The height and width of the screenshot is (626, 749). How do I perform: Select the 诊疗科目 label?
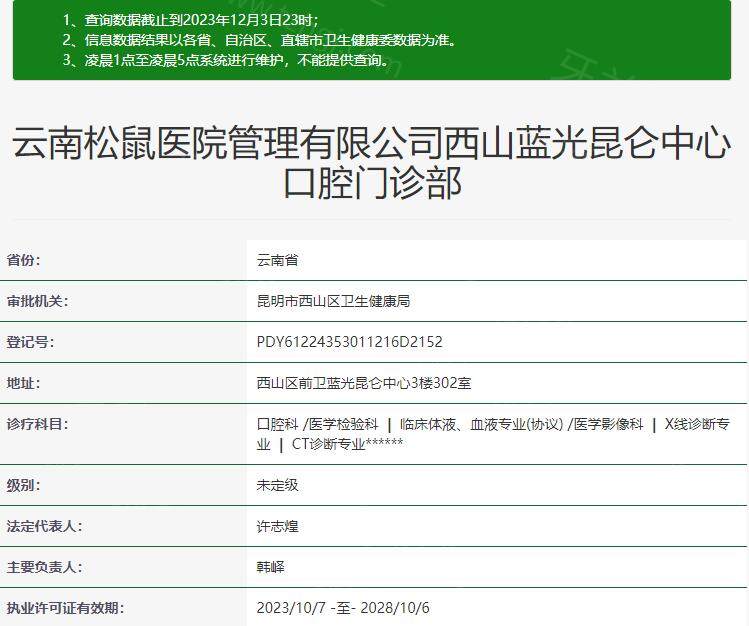click(37, 424)
